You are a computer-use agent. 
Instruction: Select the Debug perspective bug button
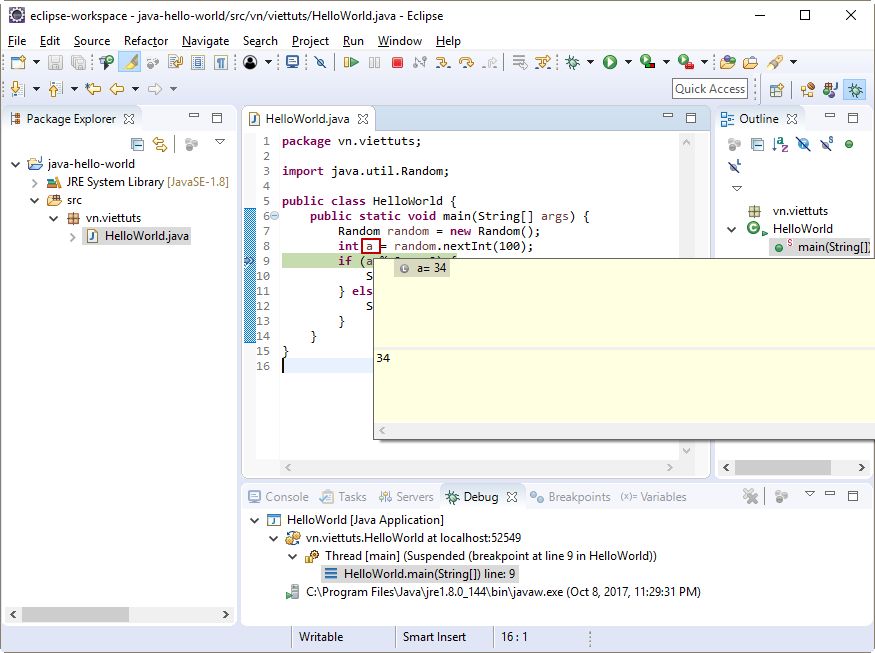pos(855,90)
